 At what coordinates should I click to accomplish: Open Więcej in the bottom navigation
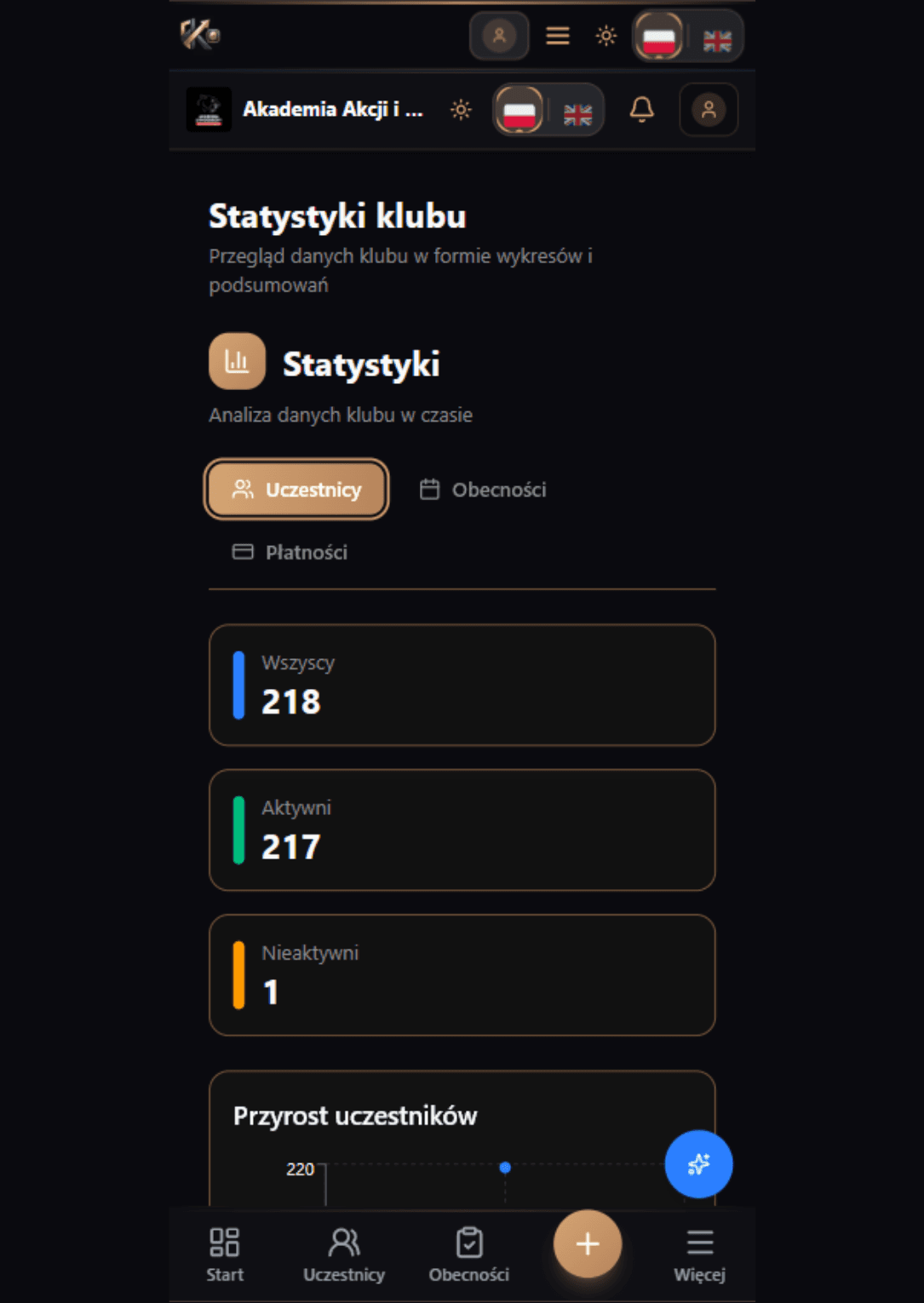point(699,1243)
